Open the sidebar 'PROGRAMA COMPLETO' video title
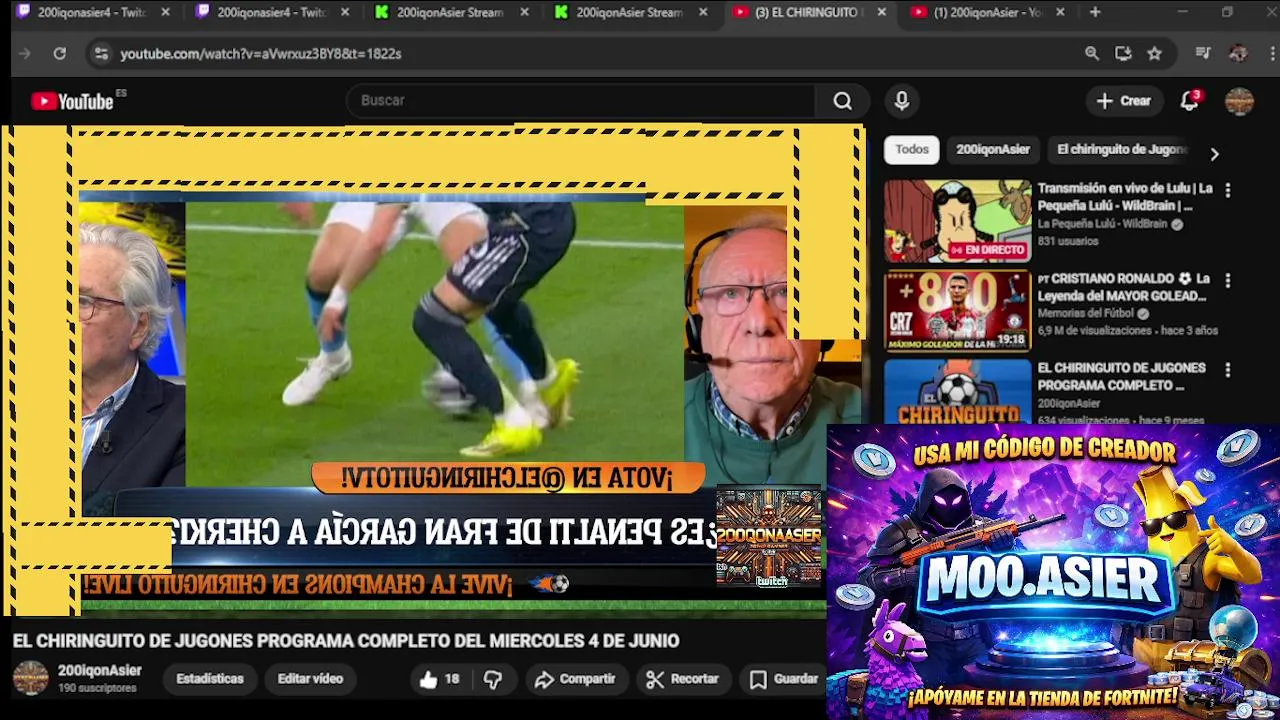Viewport: 1280px width, 720px height. pos(1121,377)
